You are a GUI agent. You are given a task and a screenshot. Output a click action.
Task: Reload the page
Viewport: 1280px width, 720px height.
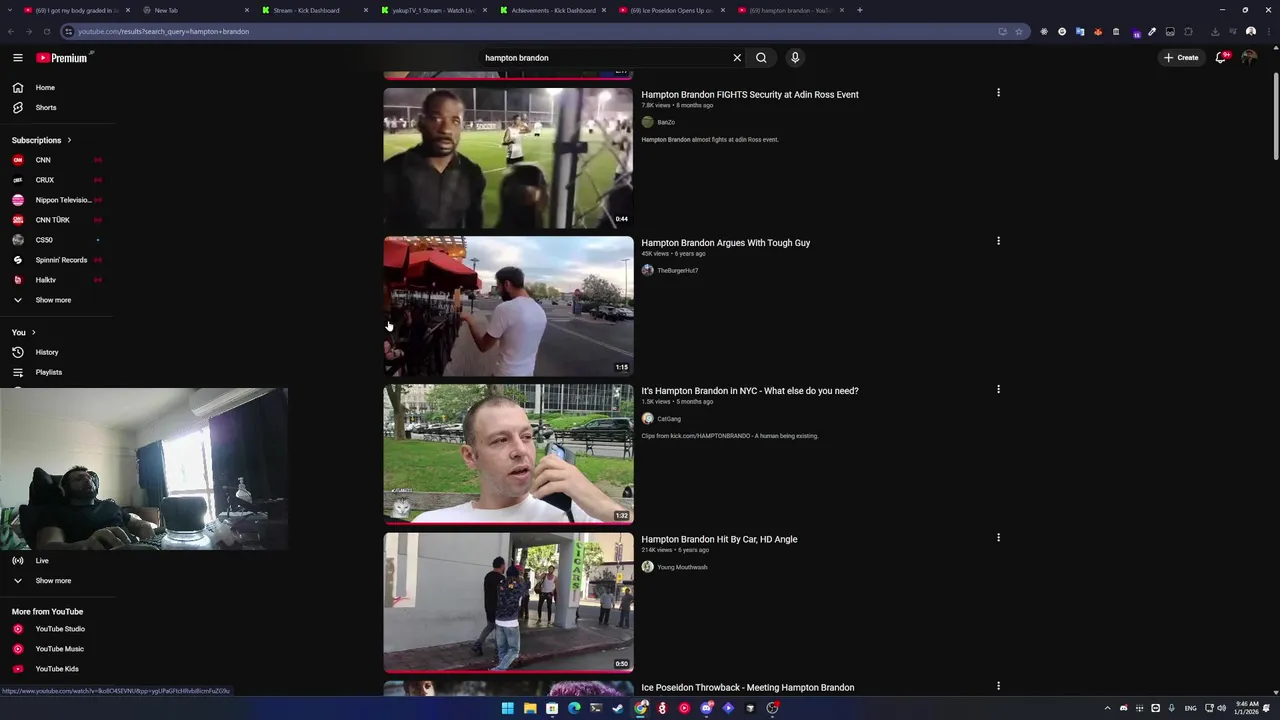pos(46,31)
